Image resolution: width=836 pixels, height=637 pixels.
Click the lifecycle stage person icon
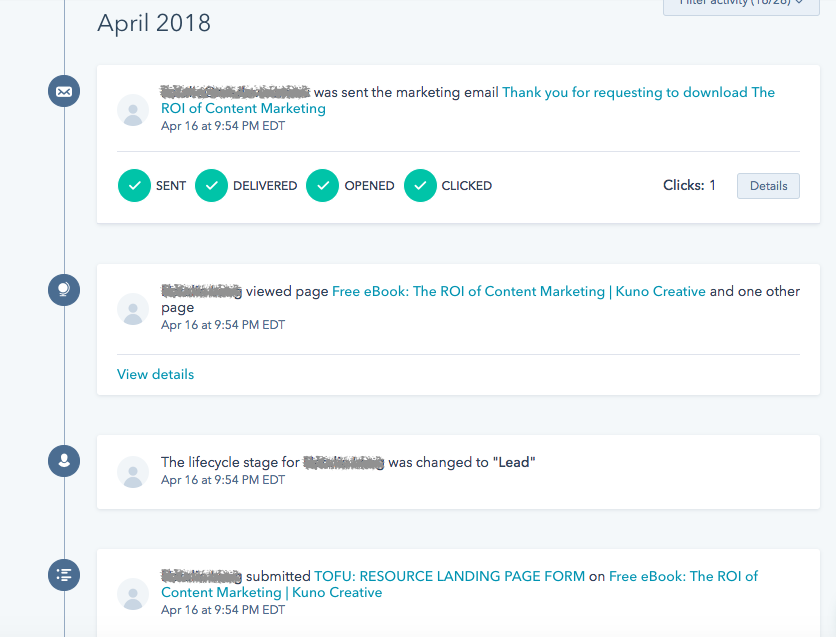[64, 461]
